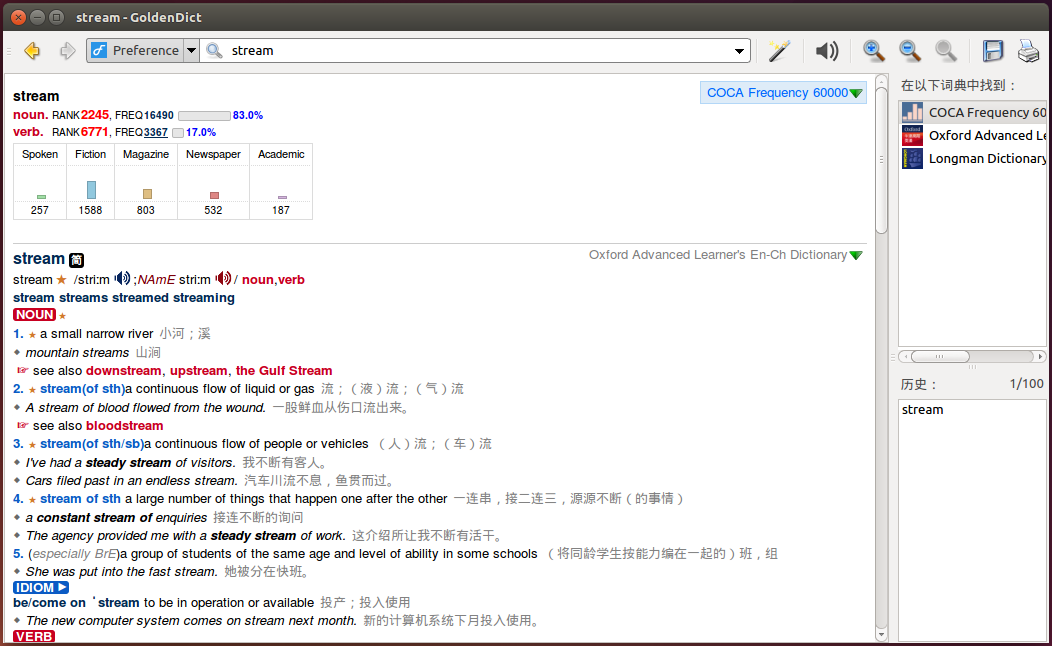Go back with the yellow left arrow

pos(32,50)
